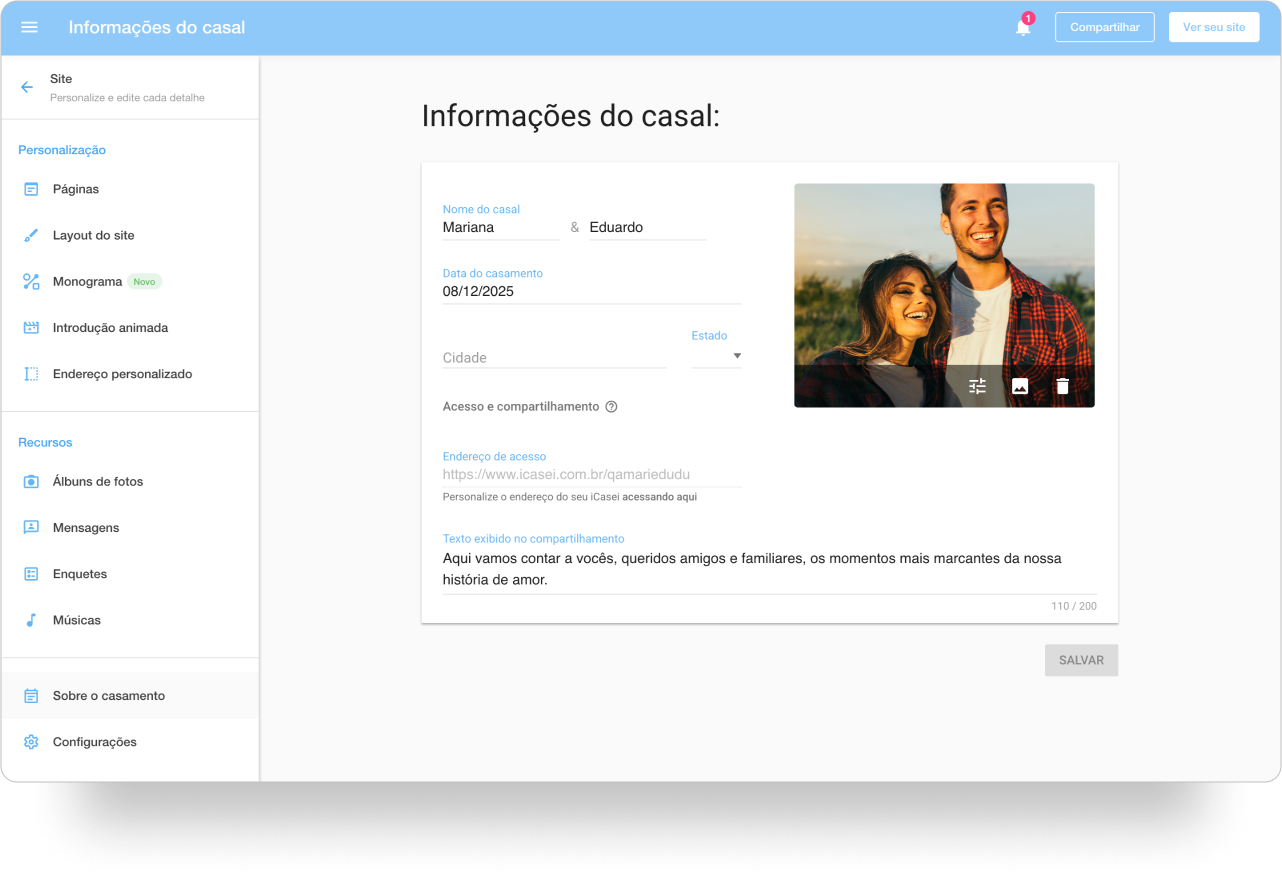This screenshot has width=1282, height=883.
Task: Open the notifications bell
Action: coord(1023,27)
